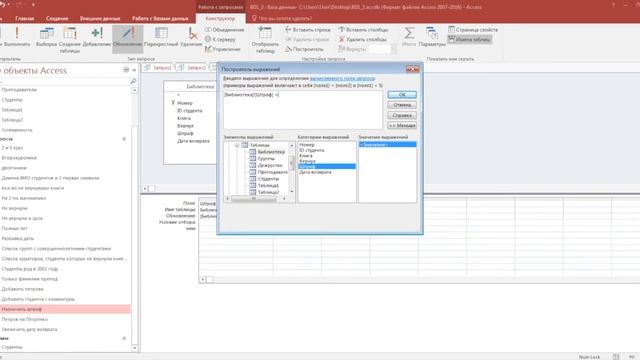Open the Возврат value dropdown in ribbon
The image size is (640, 360).
coord(393,49)
